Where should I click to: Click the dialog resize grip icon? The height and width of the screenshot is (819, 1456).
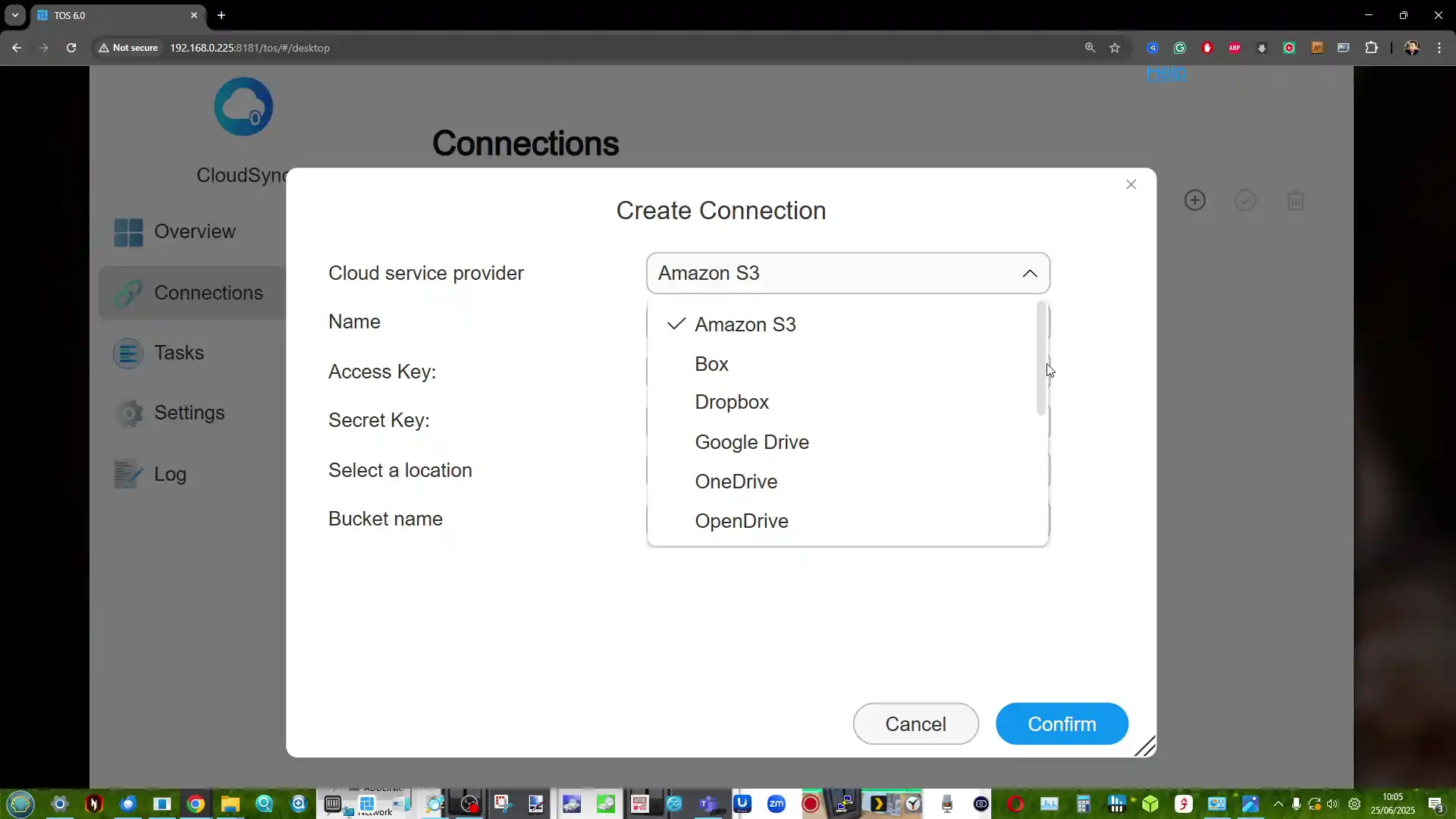[x=1145, y=746]
